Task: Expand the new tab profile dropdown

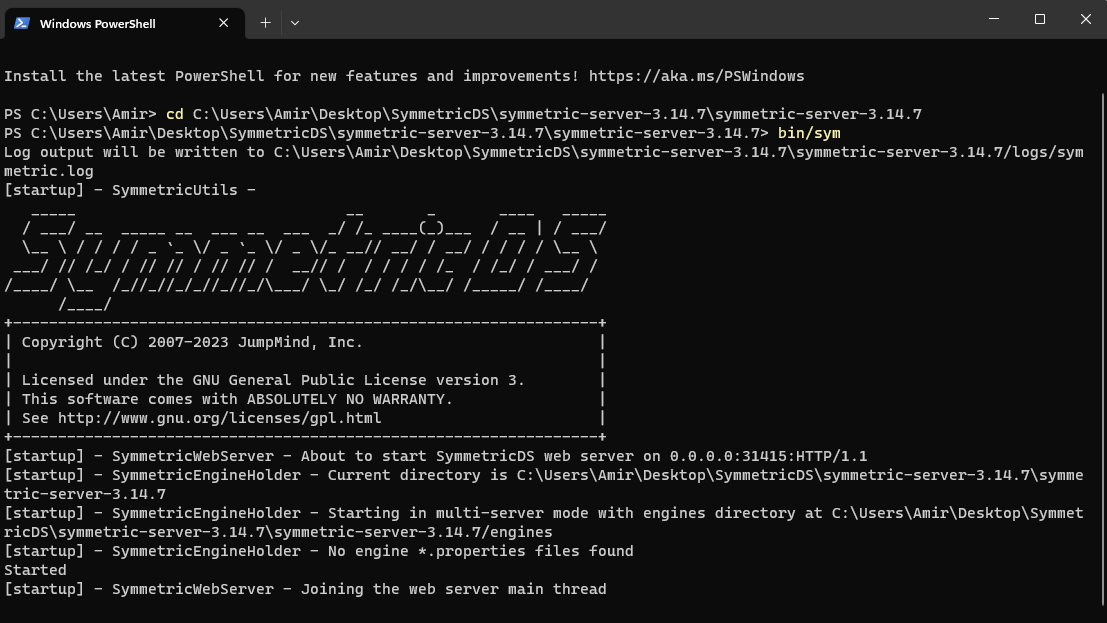Action: (x=295, y=22)
